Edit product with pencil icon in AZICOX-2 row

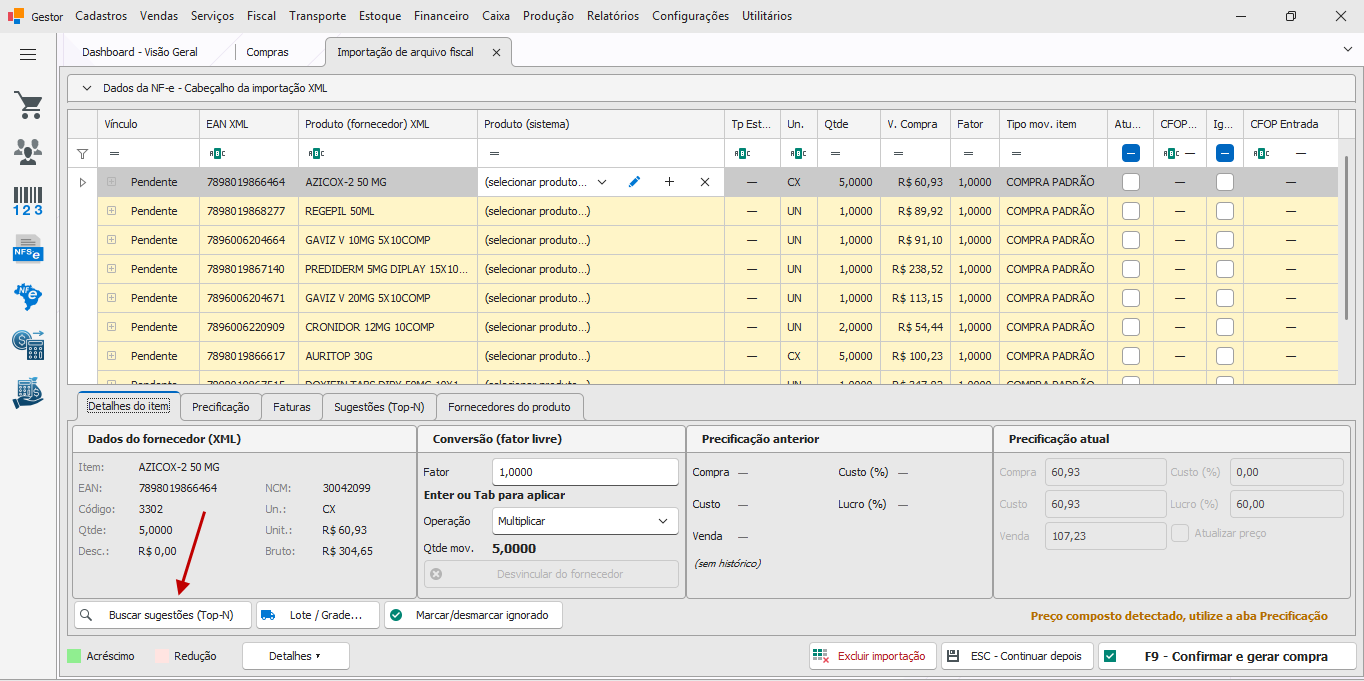[x=634, y=182]
